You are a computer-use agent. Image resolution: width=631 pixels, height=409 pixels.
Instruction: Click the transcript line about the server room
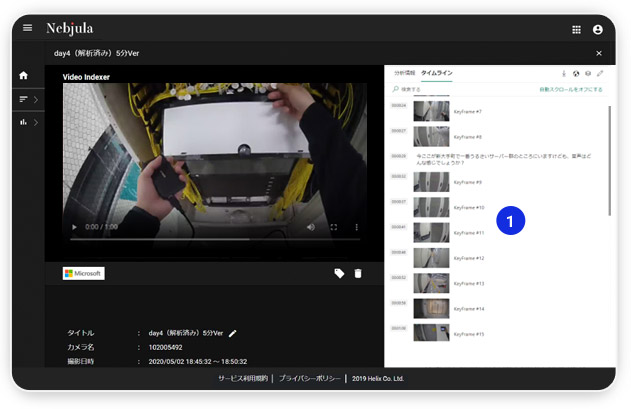(x=503, y=159)
